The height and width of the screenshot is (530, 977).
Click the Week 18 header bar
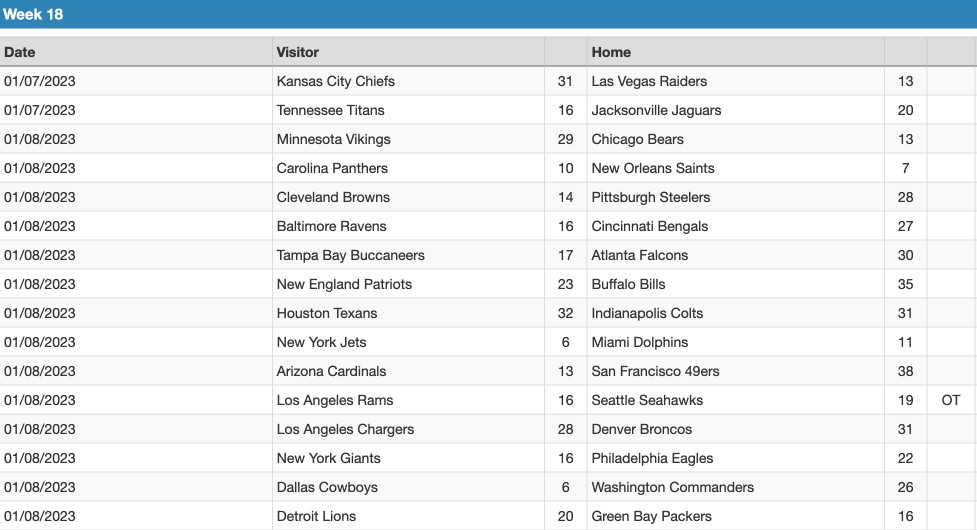tap(488, 14)
